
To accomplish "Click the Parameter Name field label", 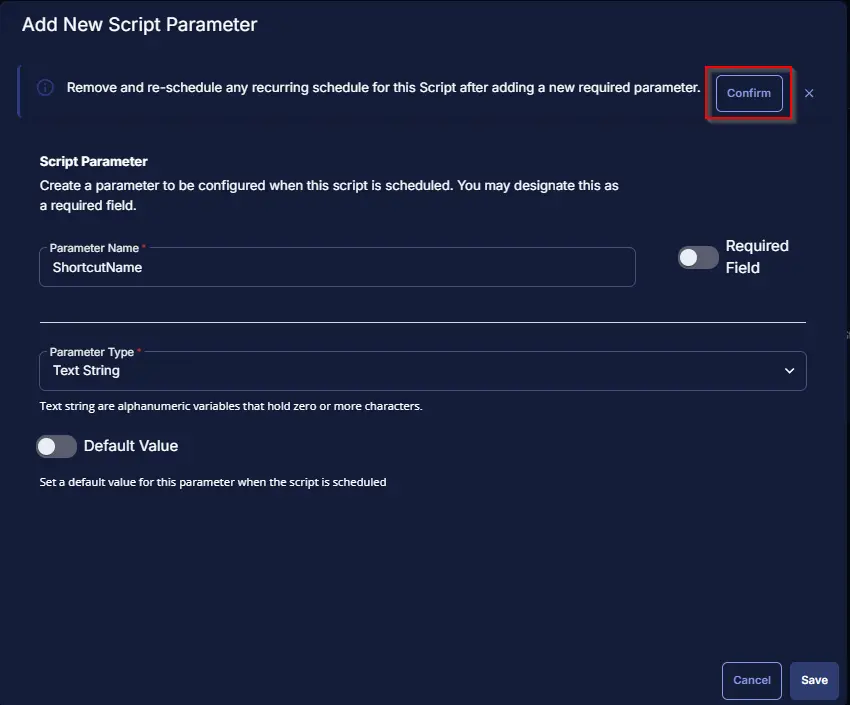I will (94, 248).
